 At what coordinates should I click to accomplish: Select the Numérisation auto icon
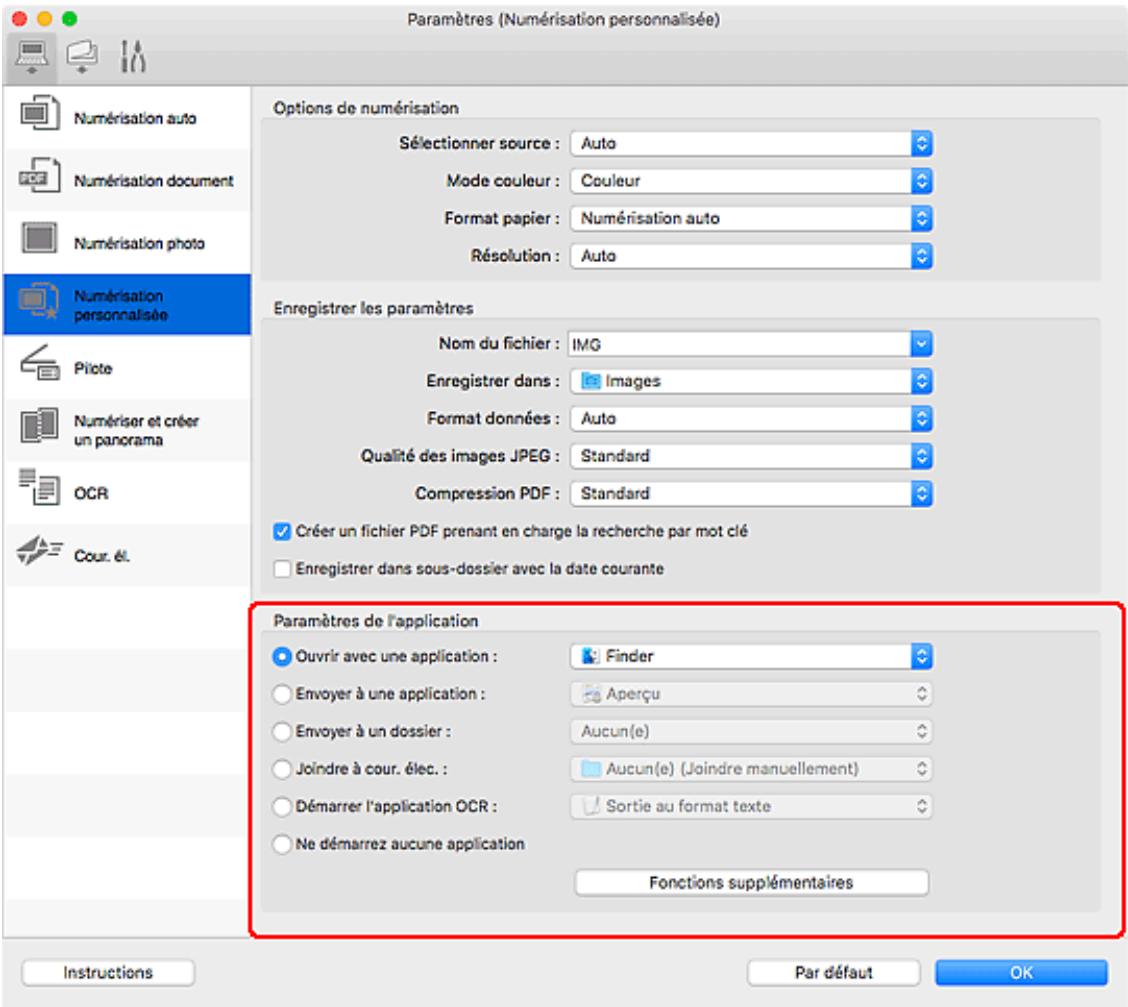(38, 118)
